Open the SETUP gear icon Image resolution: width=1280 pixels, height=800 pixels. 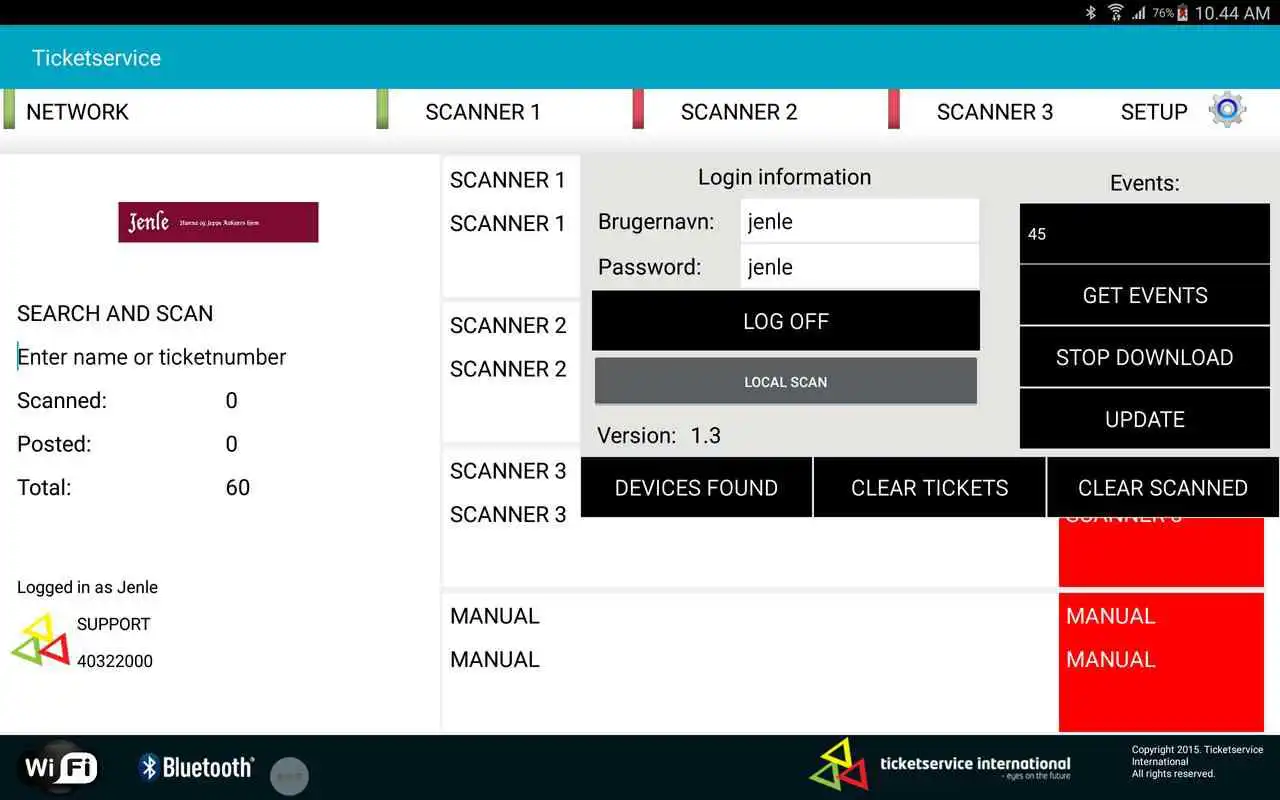point(1228,109)
